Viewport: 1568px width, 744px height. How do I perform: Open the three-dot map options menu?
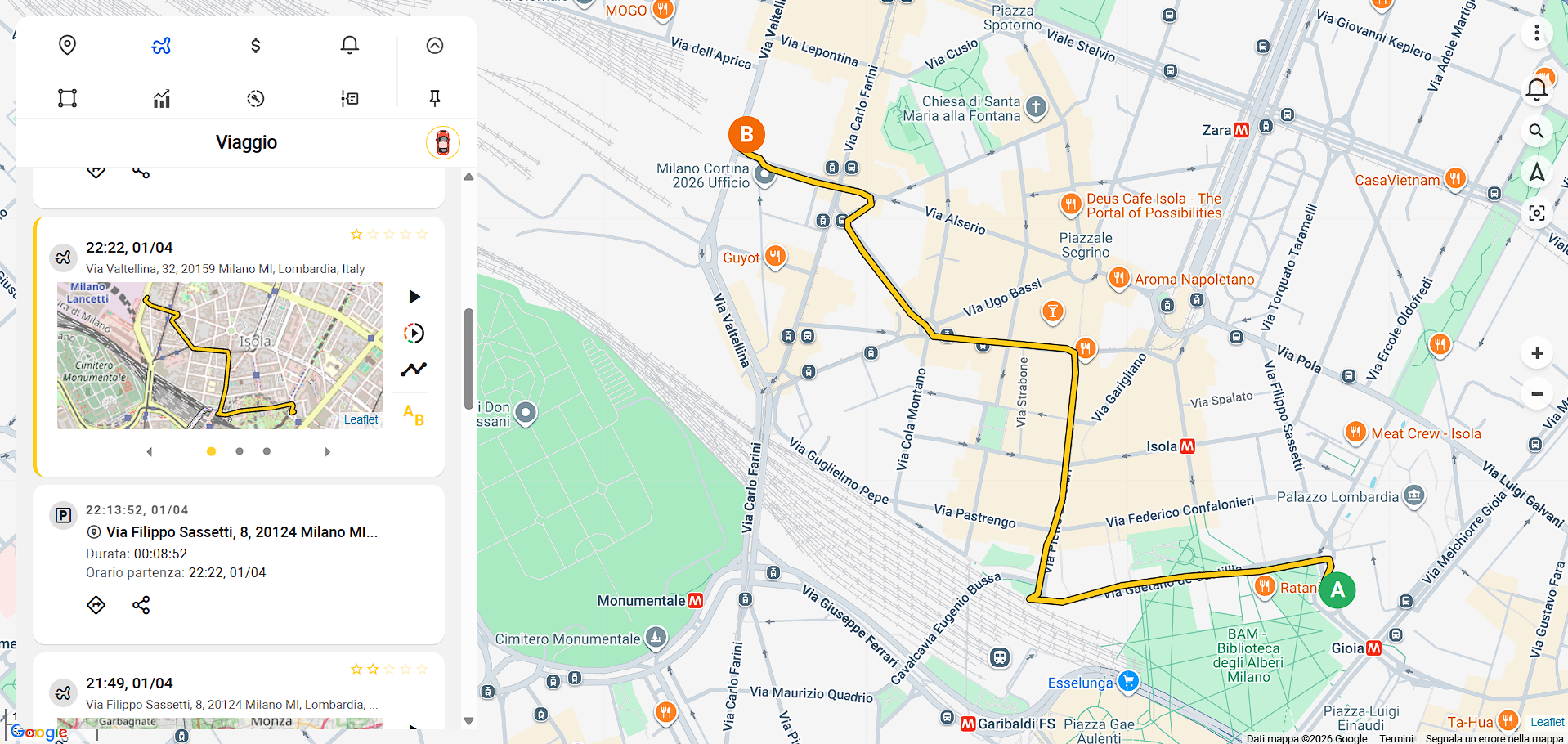[x=1536, y=33]
